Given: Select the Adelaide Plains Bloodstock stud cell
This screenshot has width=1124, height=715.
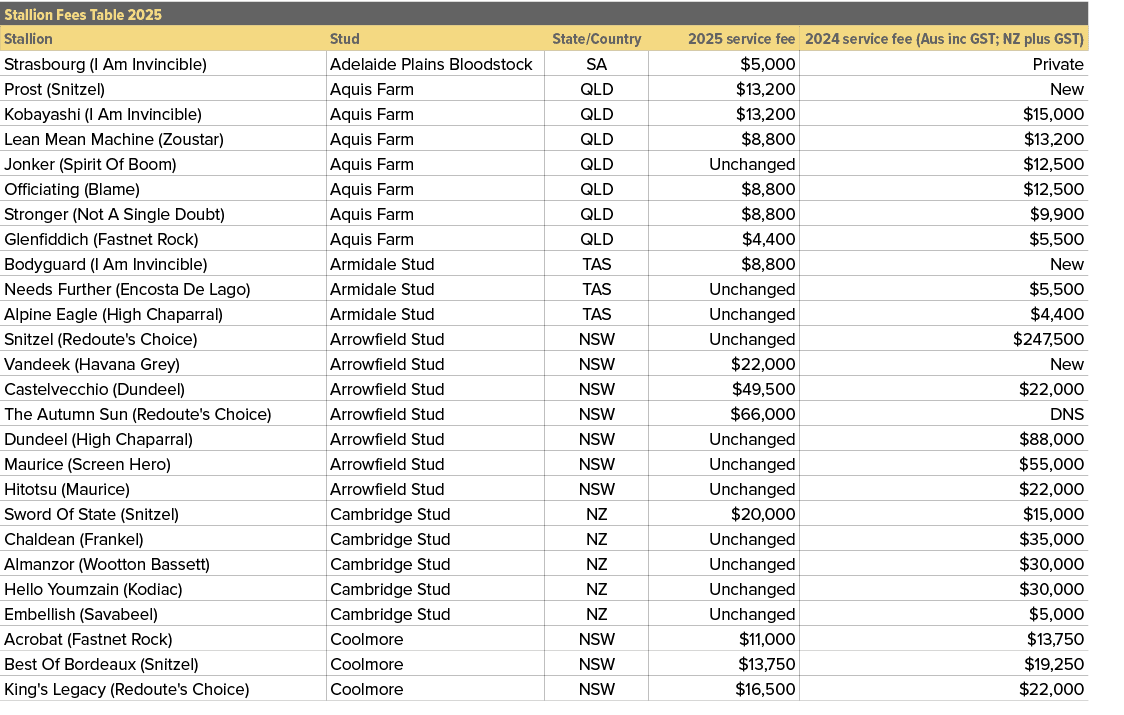Looking at the screenshot, I should [432, 64].
